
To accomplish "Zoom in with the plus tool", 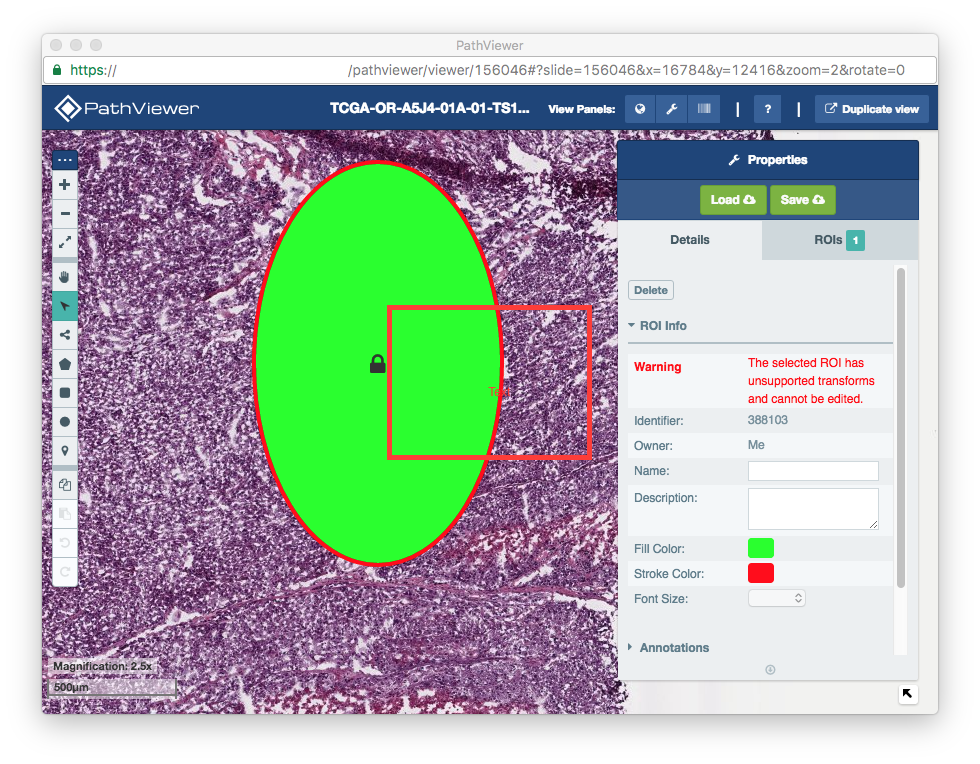I will point(64,184).
